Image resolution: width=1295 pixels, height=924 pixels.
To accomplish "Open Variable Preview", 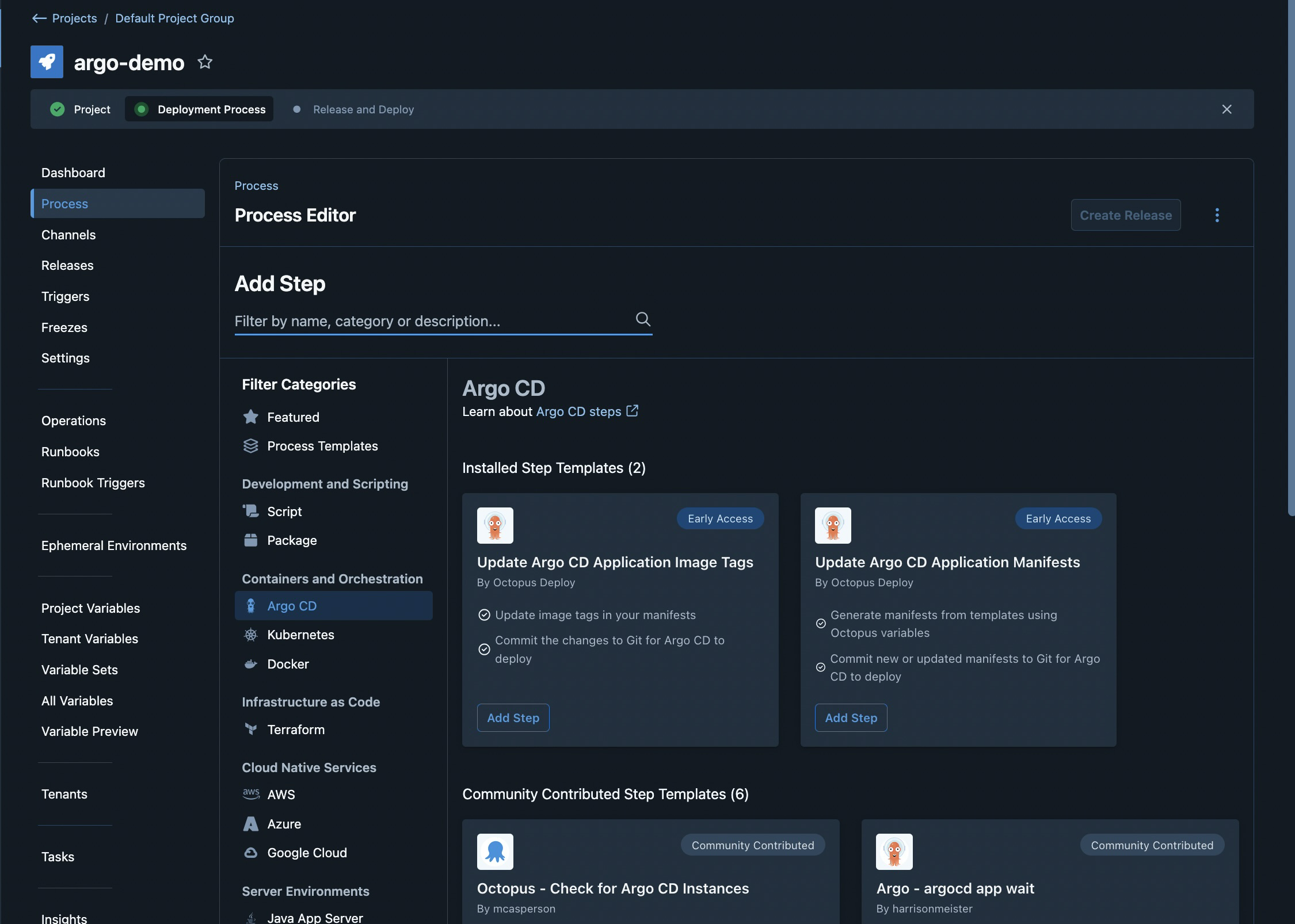I will click(90, 731).
